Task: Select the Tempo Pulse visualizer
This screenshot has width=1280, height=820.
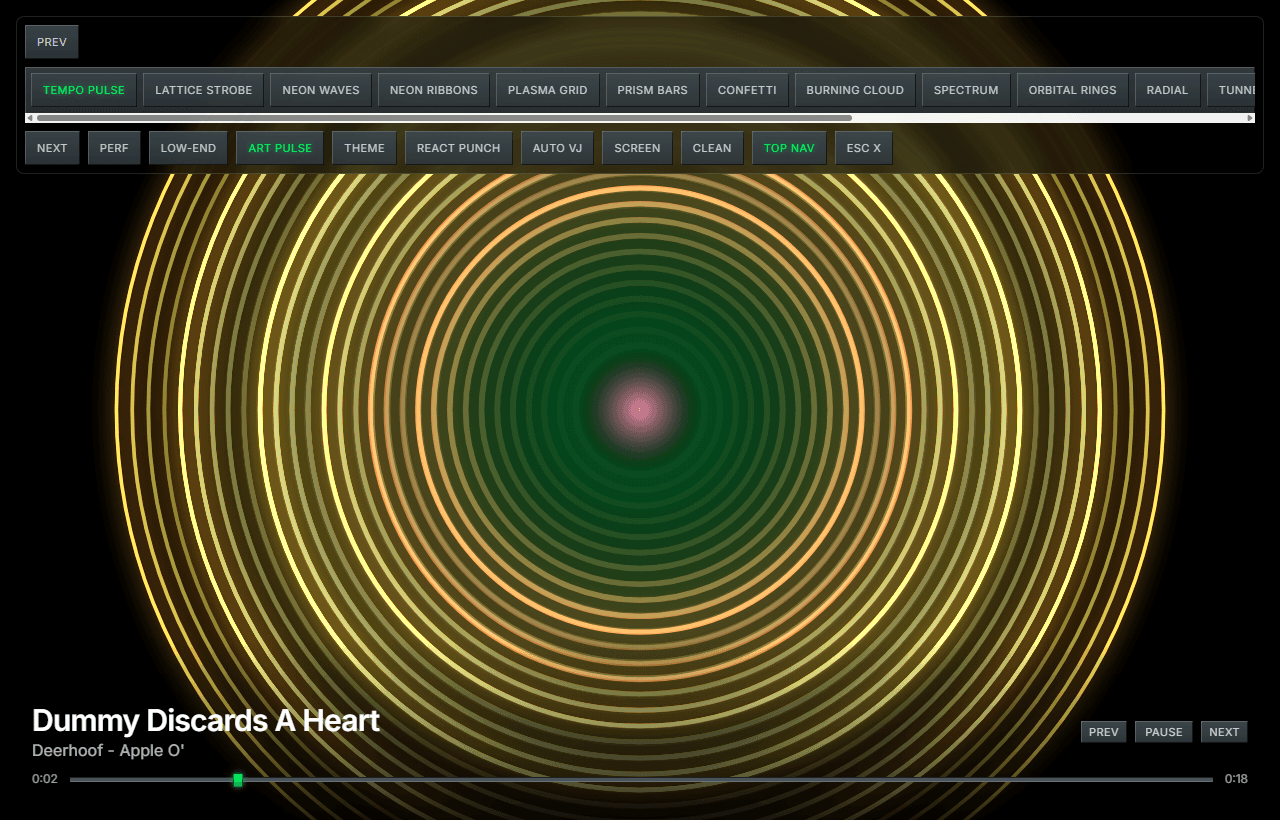Action: (84, 90)
